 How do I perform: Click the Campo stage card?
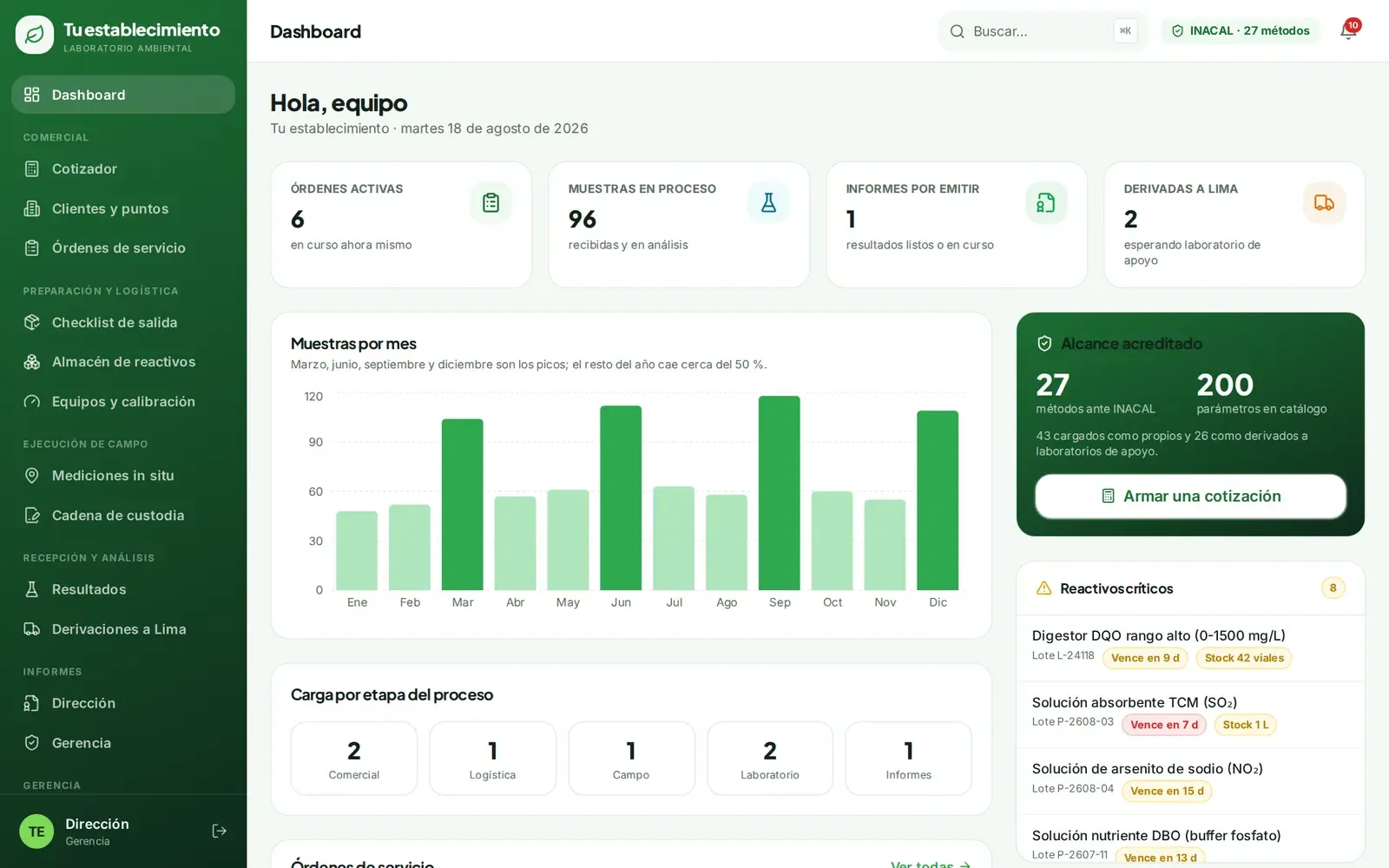coord(631,759)
